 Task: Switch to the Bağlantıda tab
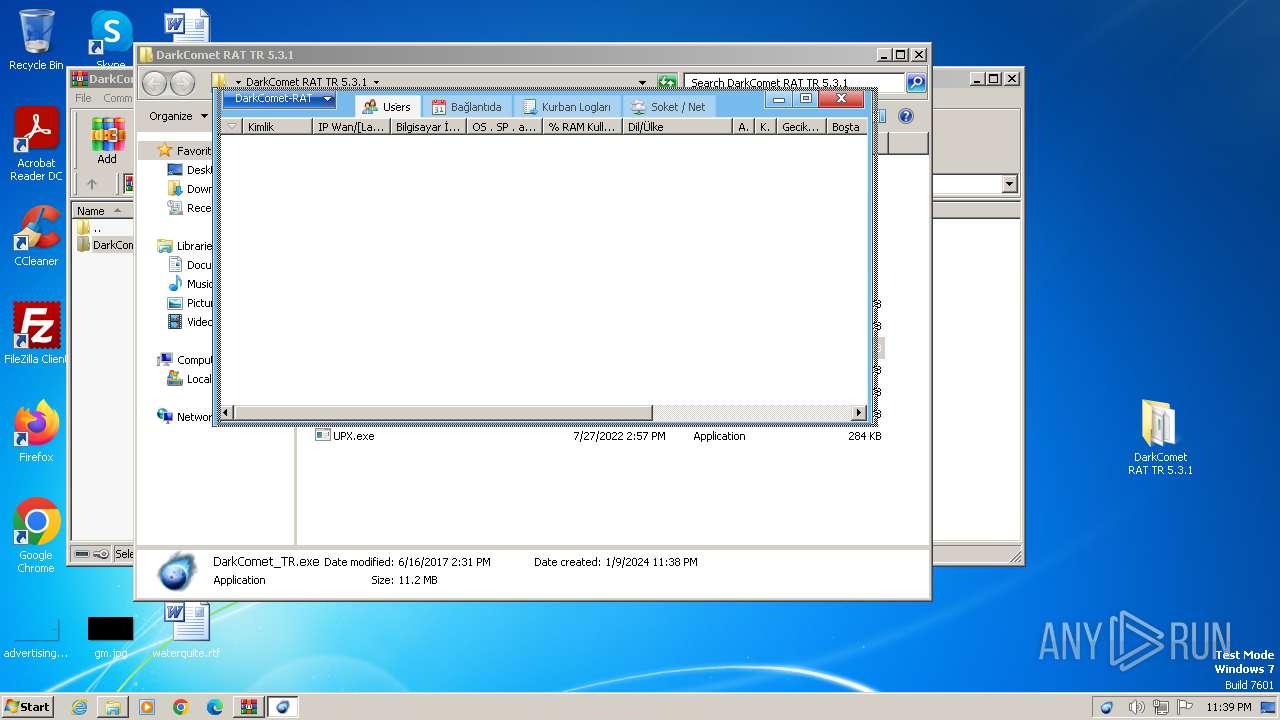click(x=467, y=107)
